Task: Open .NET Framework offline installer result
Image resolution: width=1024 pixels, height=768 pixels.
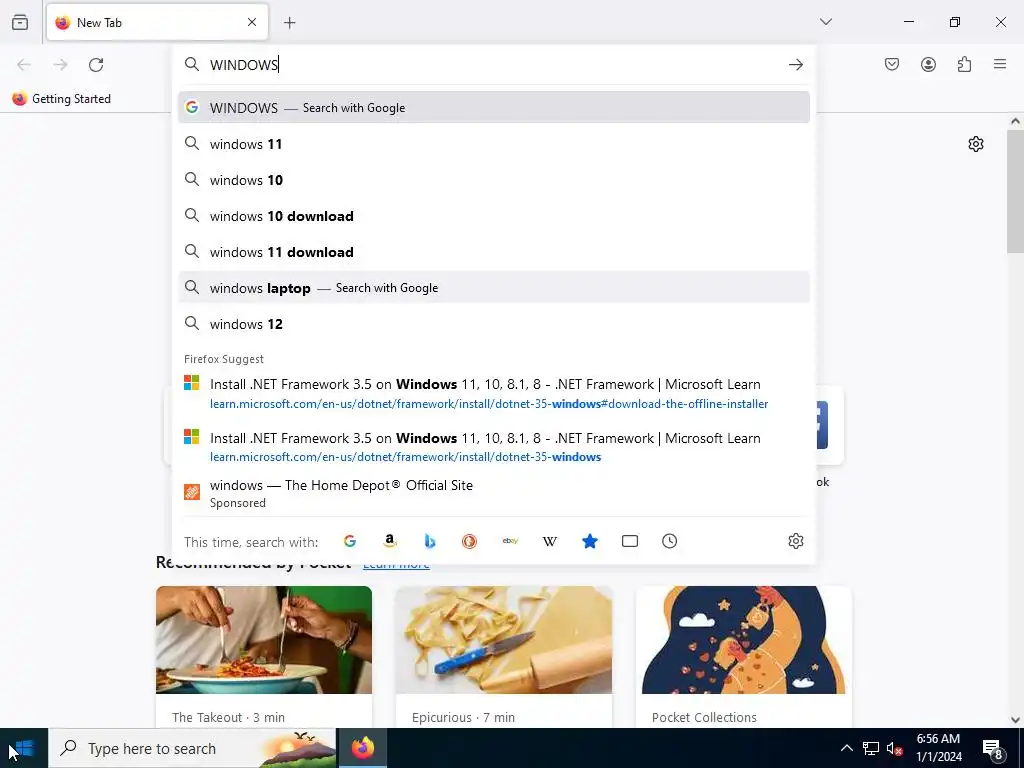Action: tap(494, 393)
